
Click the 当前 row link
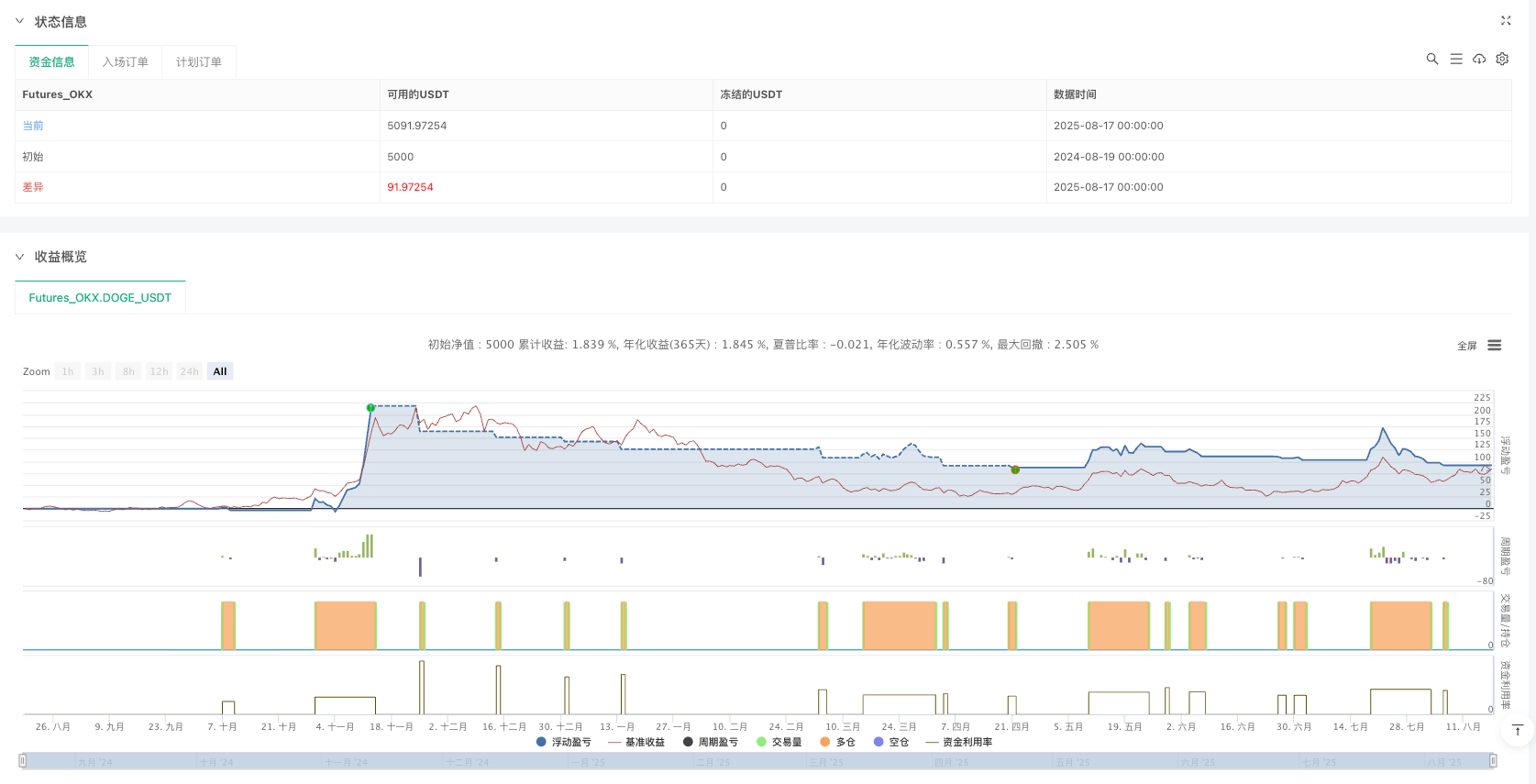[33, 126]
